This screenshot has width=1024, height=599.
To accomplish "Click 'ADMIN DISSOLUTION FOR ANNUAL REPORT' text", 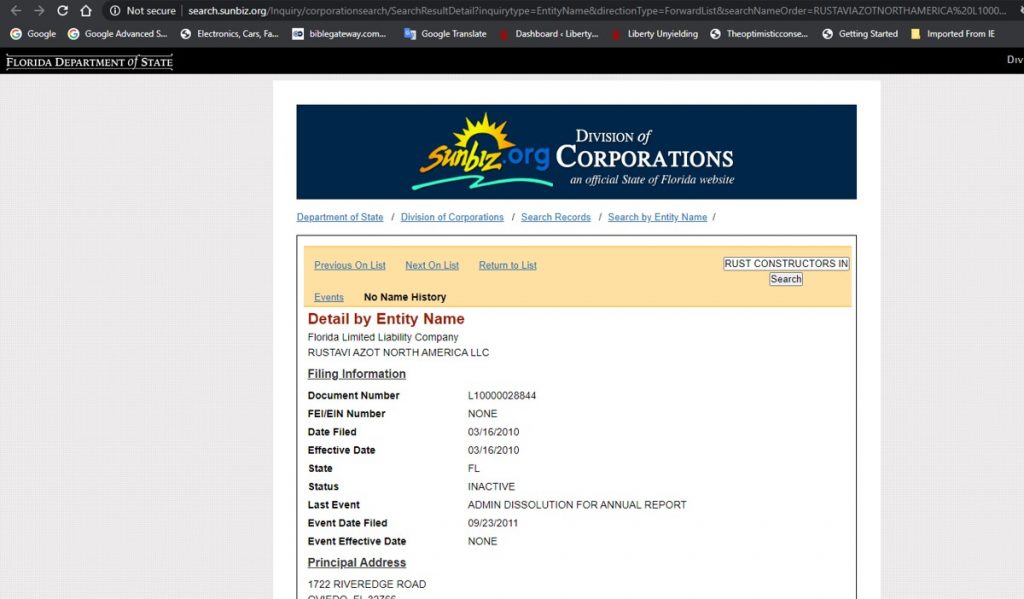I will click(577, 505).
